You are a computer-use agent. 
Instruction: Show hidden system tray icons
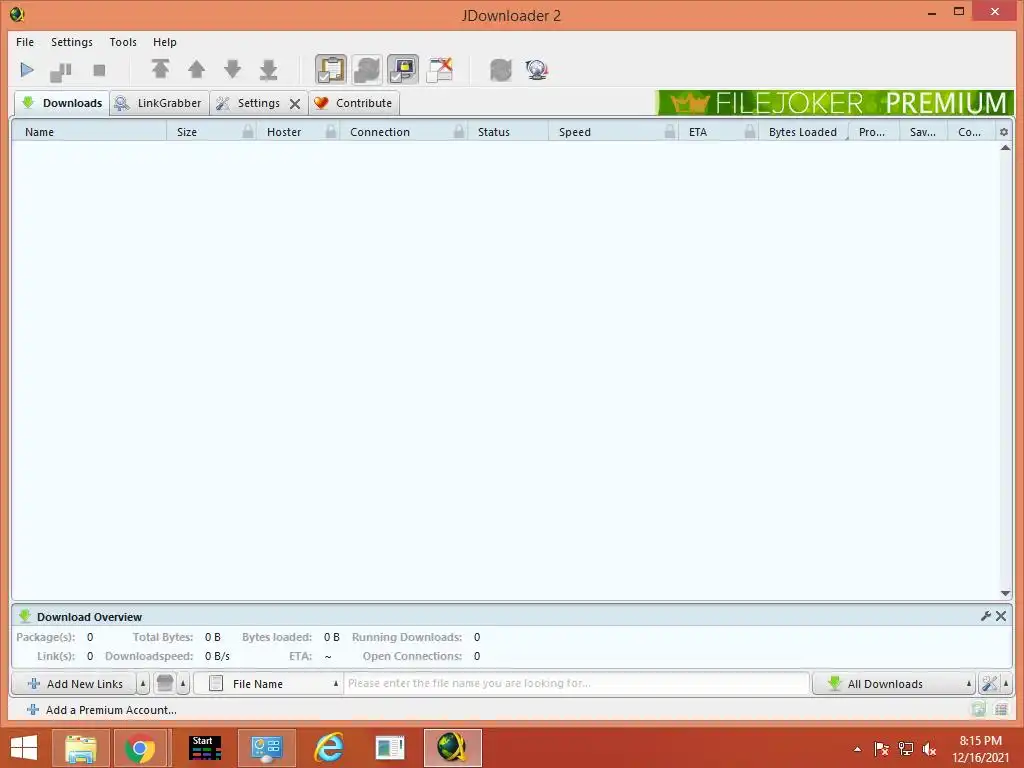coord(857,749)
